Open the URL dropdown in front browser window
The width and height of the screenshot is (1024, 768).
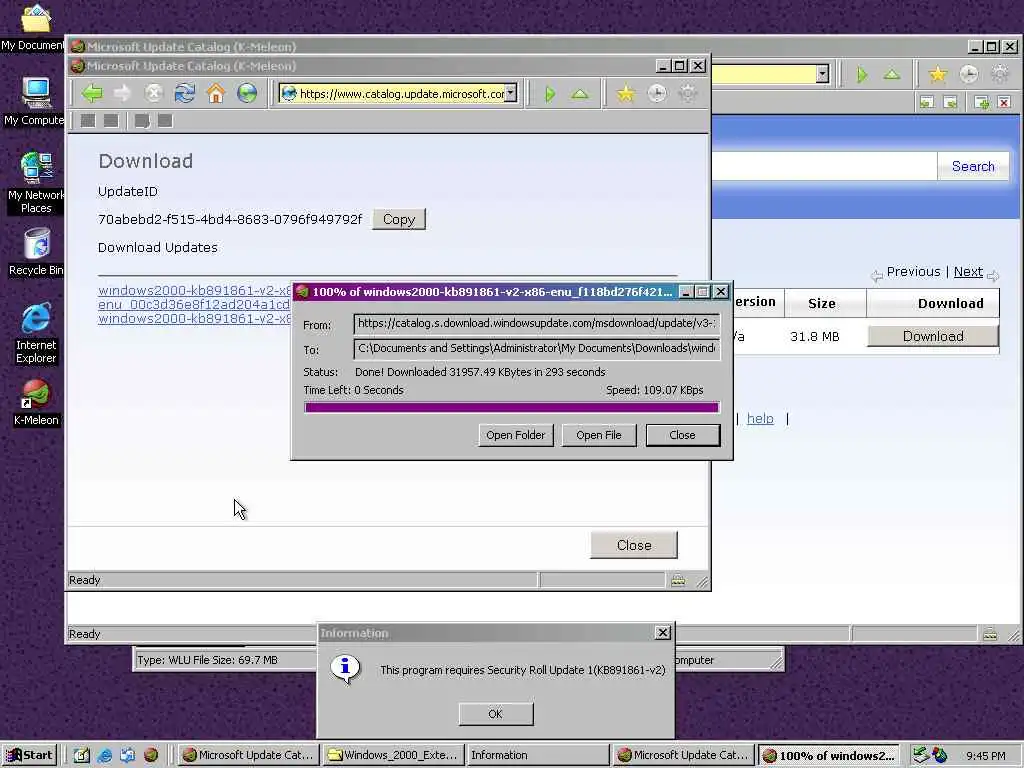coord(511,93)
